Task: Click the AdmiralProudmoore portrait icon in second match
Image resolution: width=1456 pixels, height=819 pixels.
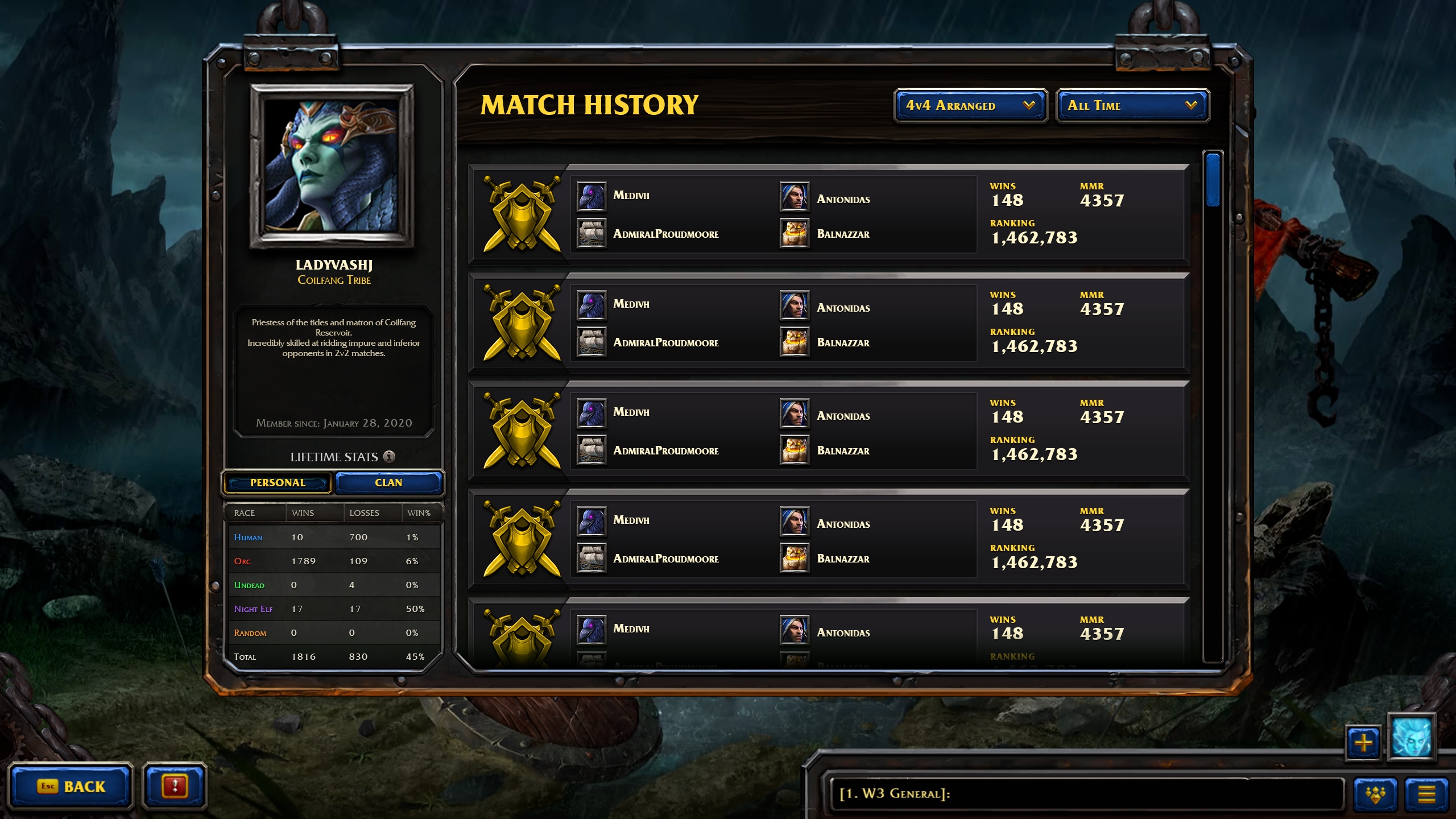Action: pyautogui.click(x=591, y=342)
